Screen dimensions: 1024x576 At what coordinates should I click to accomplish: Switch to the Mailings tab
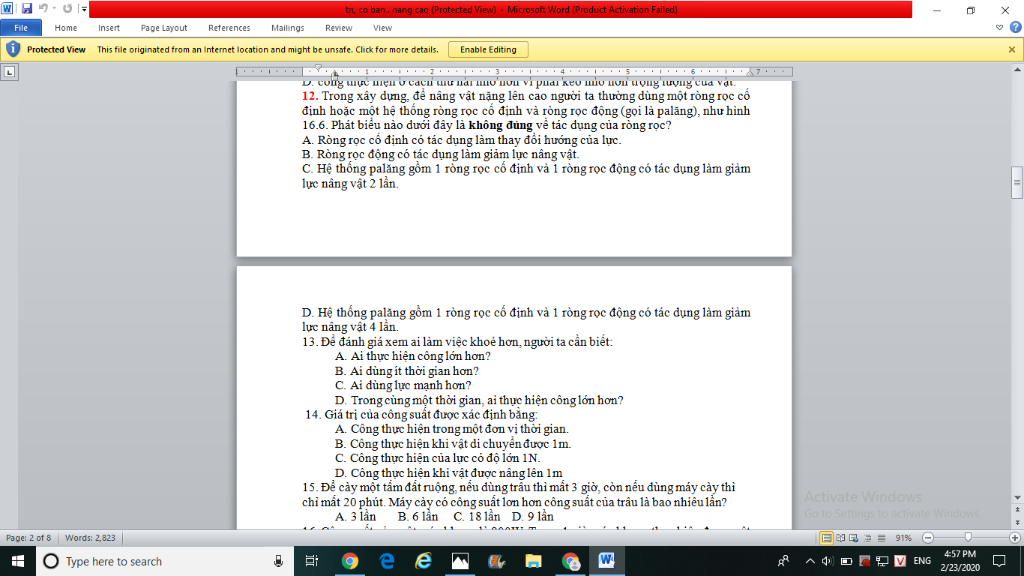[x=287, y=28]
